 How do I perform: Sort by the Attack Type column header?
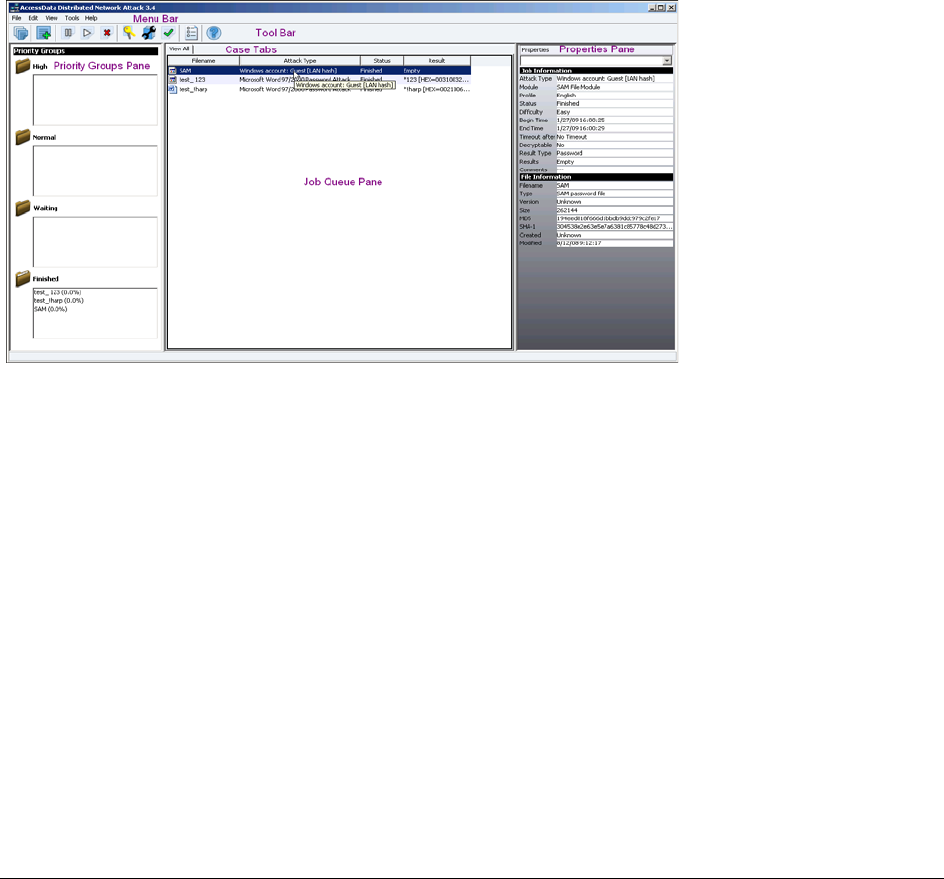pyautogui.click(x=300, y=61)
